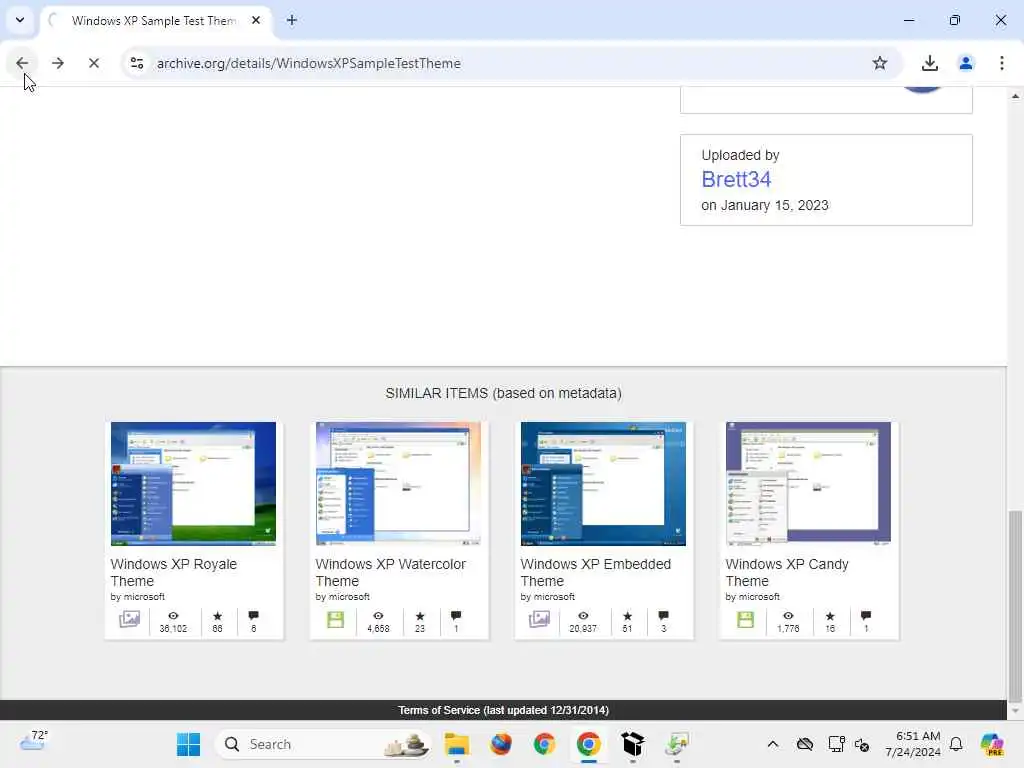
Task: Click the scrollbar down arrow
Action: pos(1015,711)
